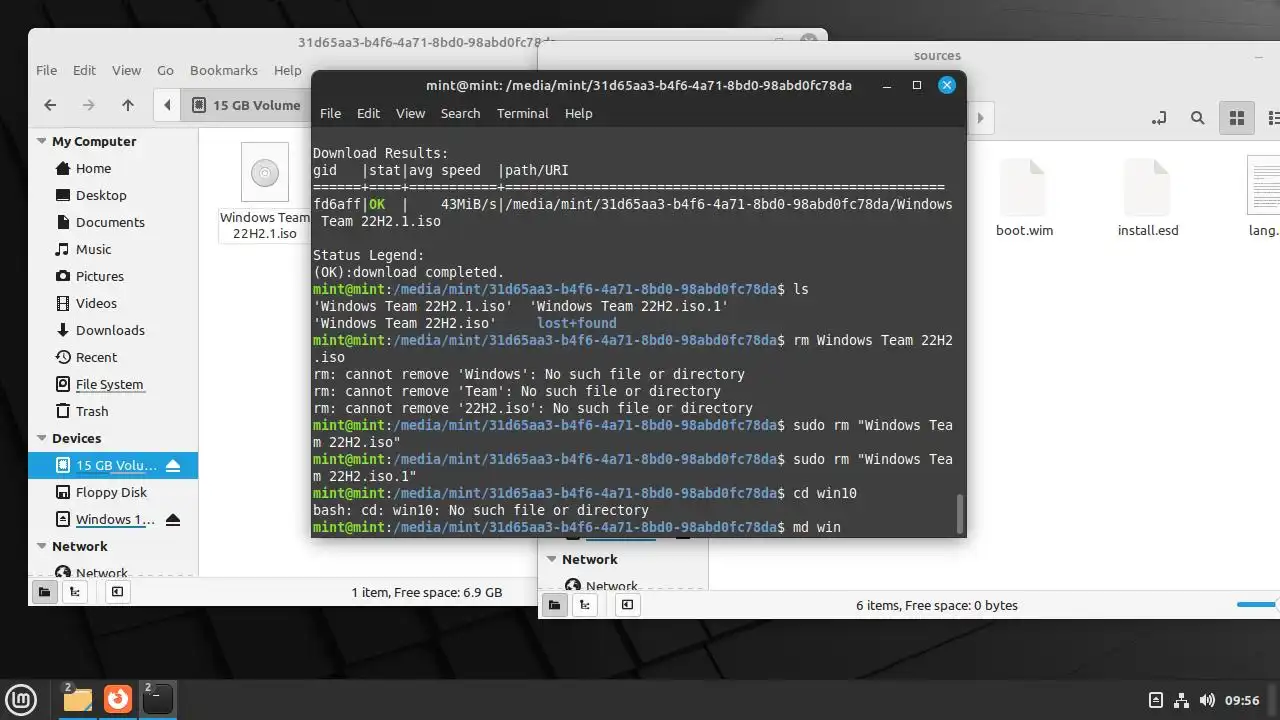1280x720 pixels.
Task: Eject the Windows 1... device
Action: pos(173,519)
